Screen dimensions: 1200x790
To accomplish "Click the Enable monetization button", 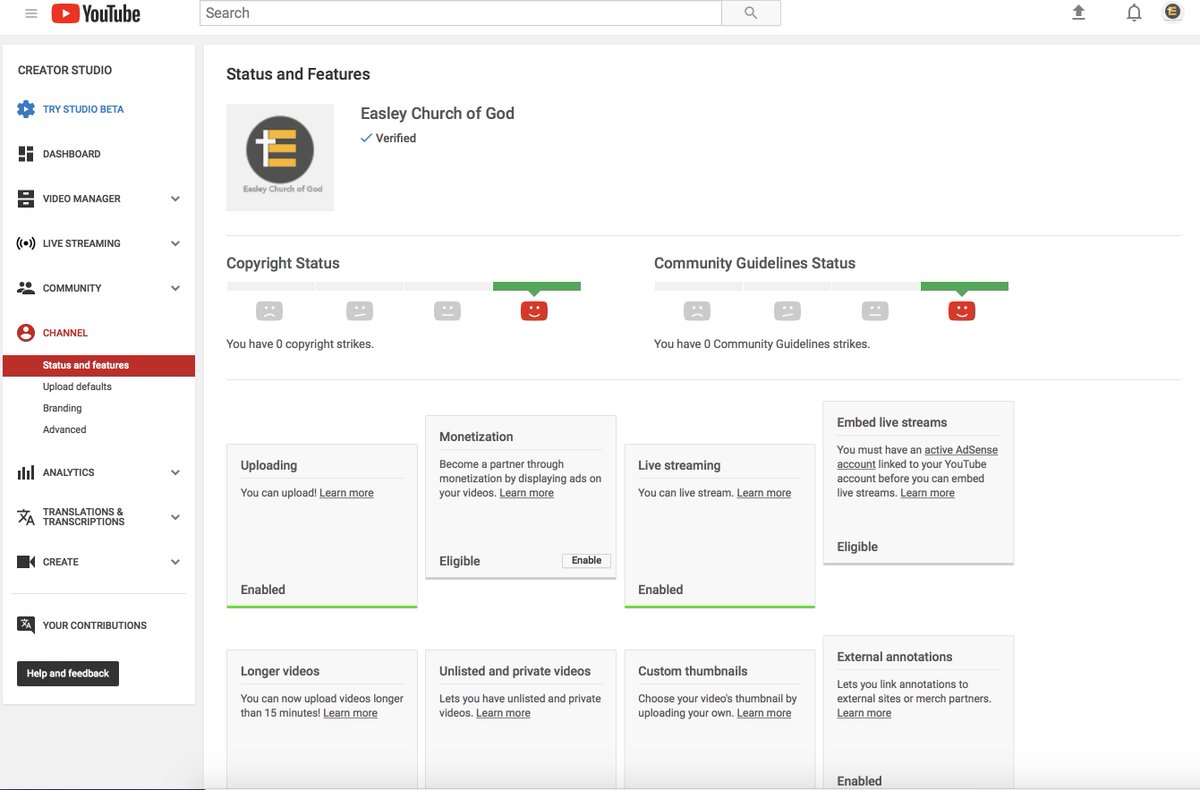I will 586,561.
